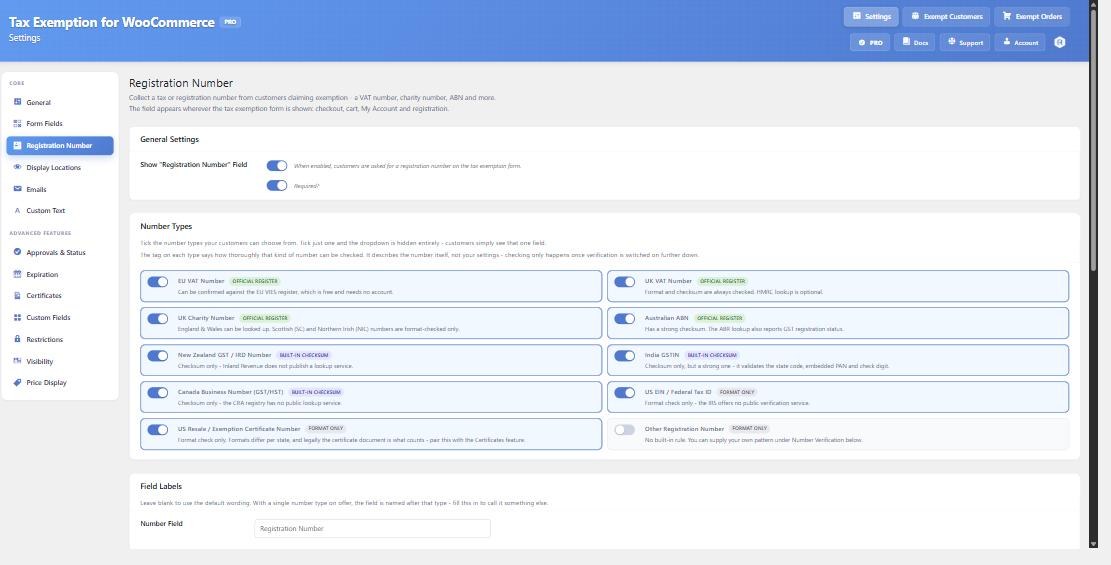Viewport: 1111px width, 565px height.
Task: Click the Exempt Customers icon
Action: [x=915, y=16]
